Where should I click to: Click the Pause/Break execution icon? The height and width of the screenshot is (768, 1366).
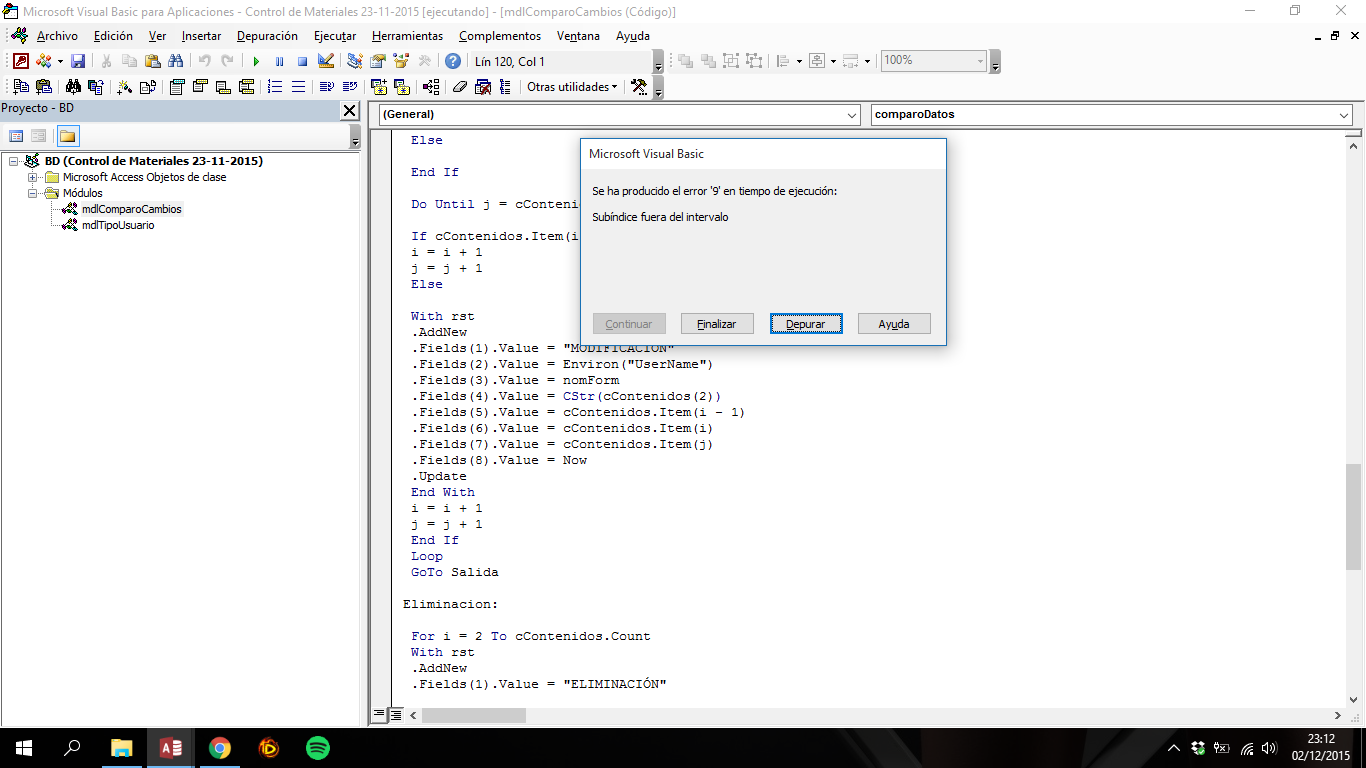pyautogui.click(x=279, y=61)
